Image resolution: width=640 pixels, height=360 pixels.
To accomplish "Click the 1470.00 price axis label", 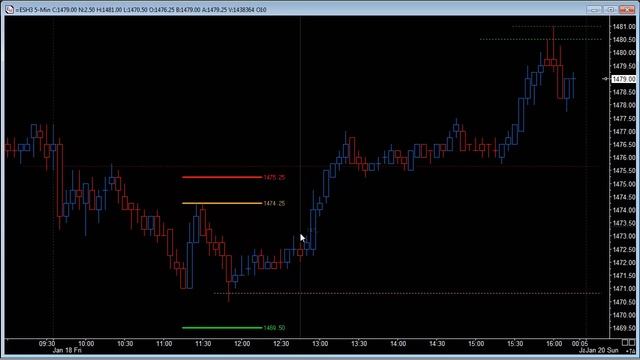I will tap(624, 315).
